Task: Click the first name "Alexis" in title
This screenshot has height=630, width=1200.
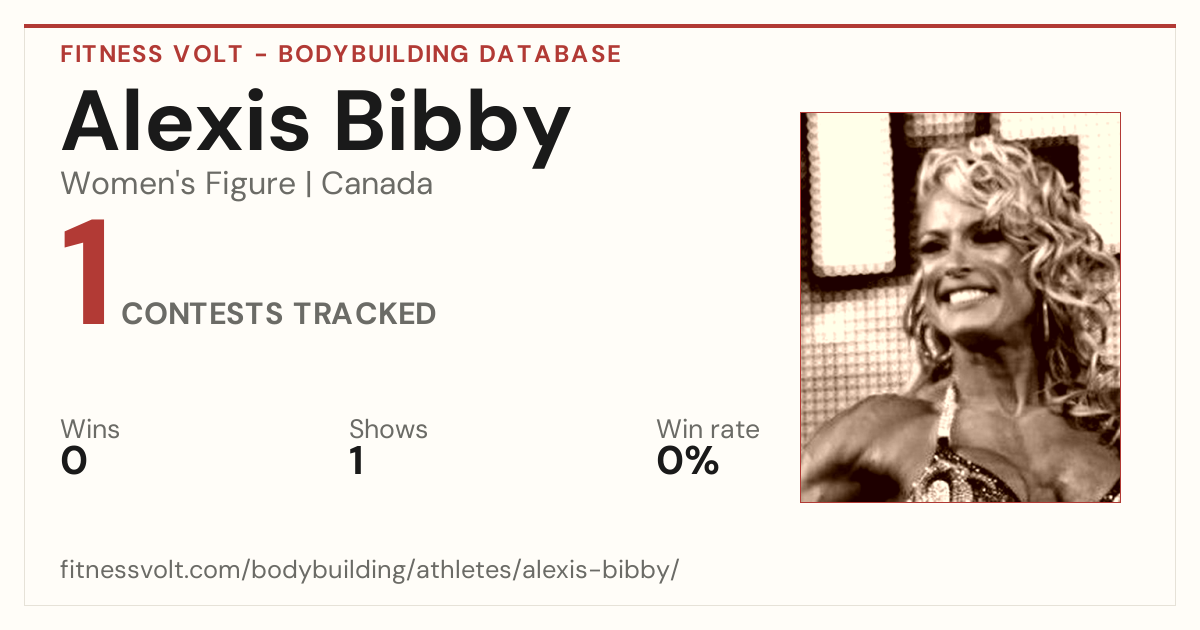Action: coord(186,123)
